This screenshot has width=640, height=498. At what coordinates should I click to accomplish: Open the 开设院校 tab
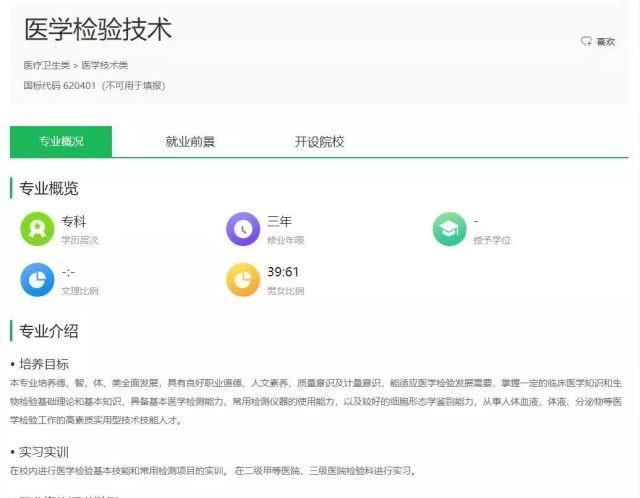319,142
